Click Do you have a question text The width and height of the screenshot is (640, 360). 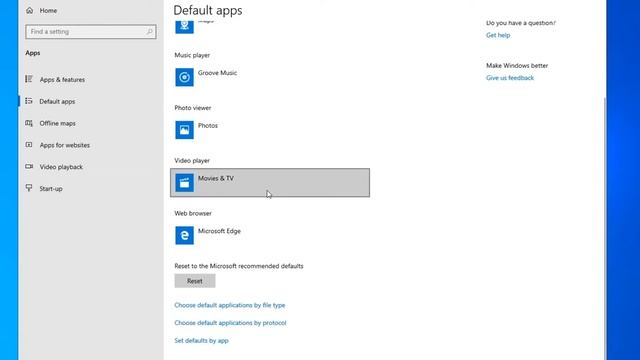click(x=521, y=23)
